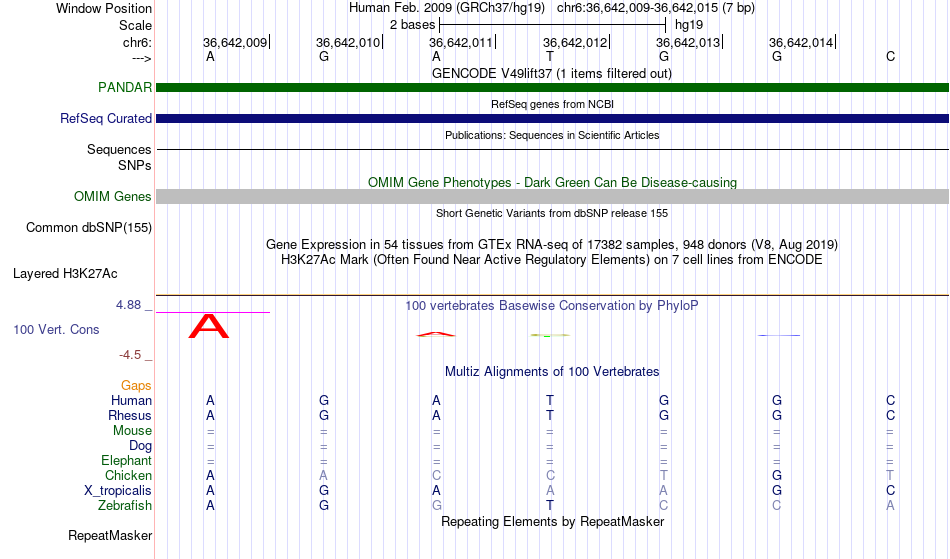Click 100 vertebrates Basewise Conservation by PhyloP title

point(552,306)
